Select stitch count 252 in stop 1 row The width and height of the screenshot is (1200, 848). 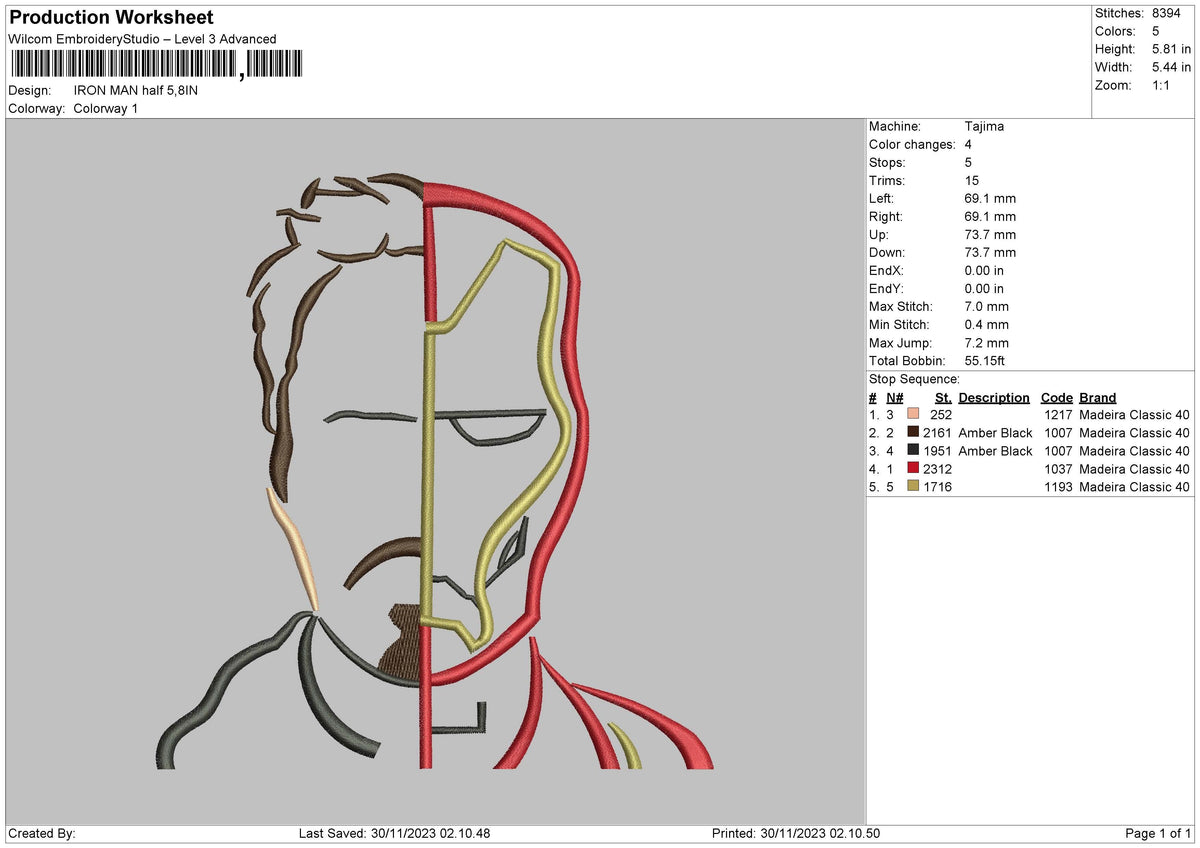click(x=941, y=415)
